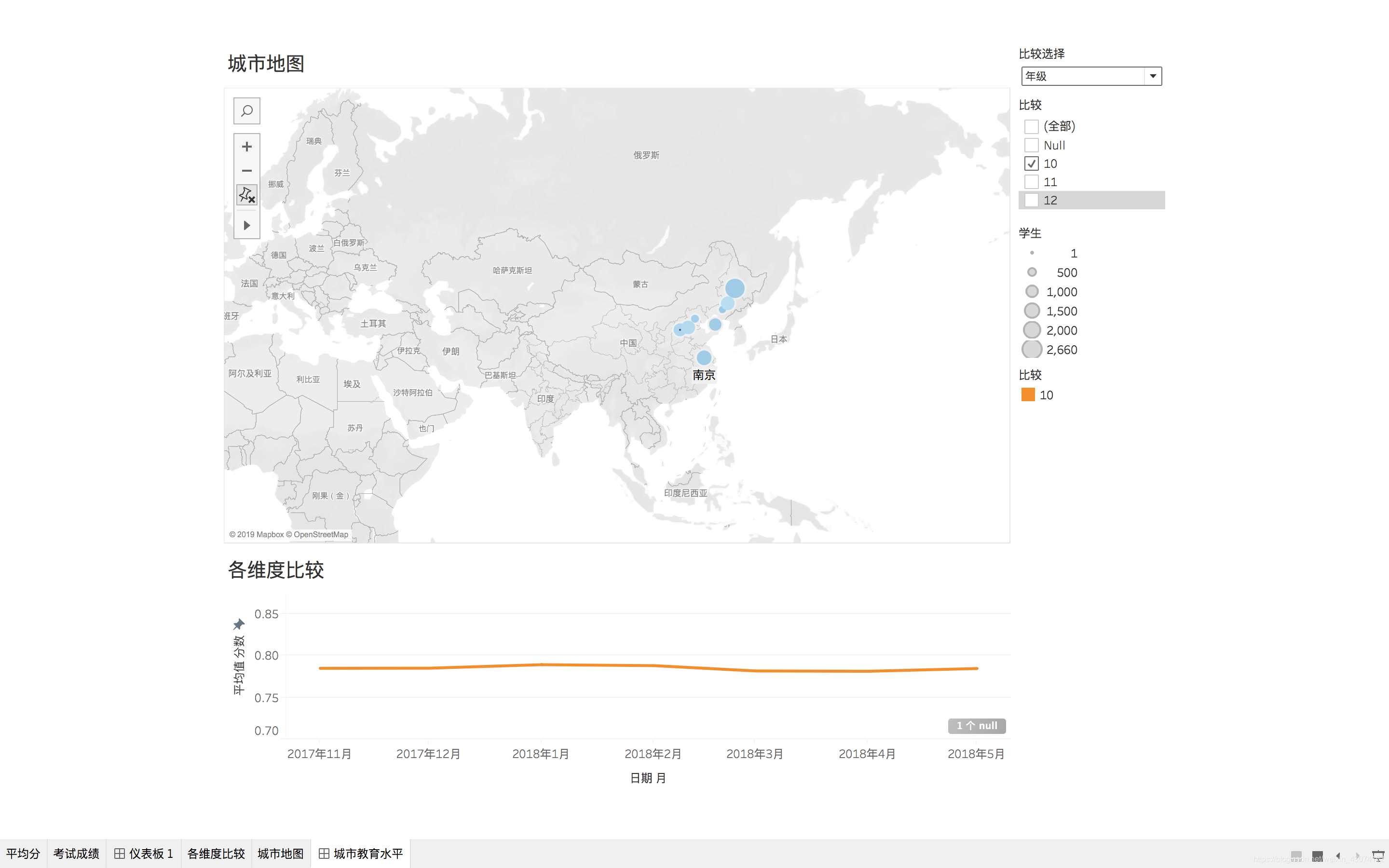Switch to the 考试成绩 tab
Image resolution: width=1389 pixels, height=868 pixels.
coord(76,854)
